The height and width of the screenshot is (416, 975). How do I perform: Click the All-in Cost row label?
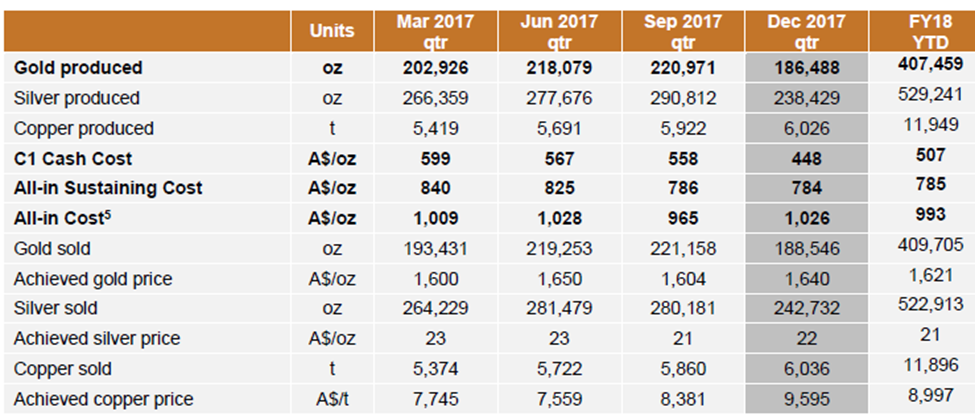pos(62,218)
